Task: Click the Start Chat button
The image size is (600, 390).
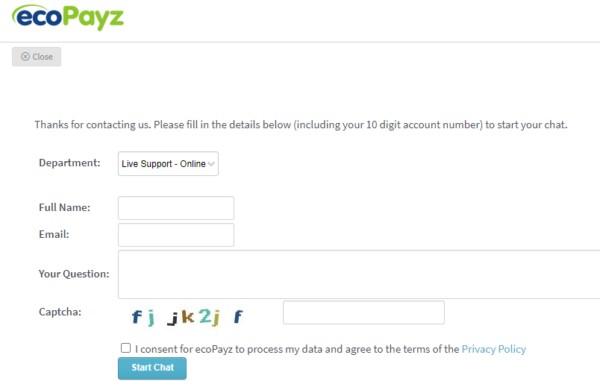Action: [x=152, y=368]
